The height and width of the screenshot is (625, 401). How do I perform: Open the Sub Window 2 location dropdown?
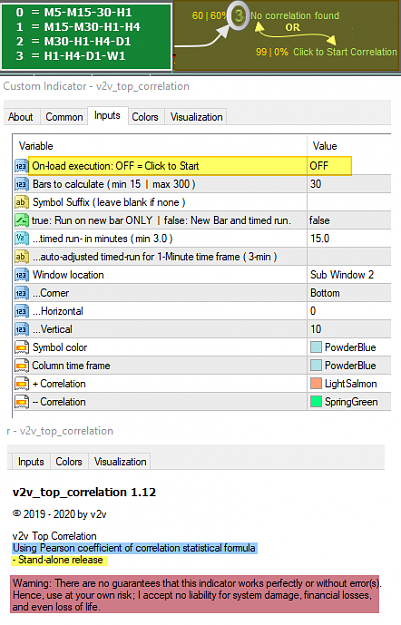click(349, 275)
